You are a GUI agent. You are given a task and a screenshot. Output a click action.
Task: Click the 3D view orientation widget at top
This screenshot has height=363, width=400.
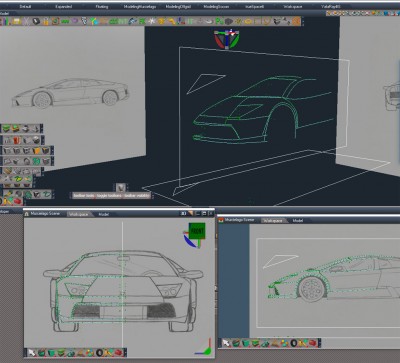tap(227, 39)
